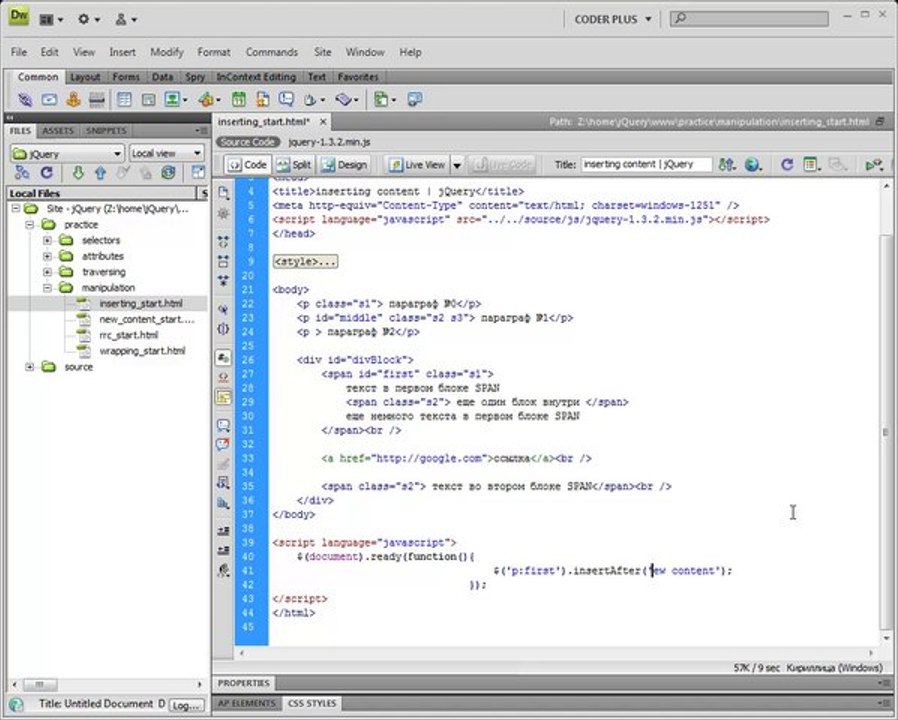
Task: Insert a Server-Side Include
Action: pyautogui.click(x=262, y=100)
